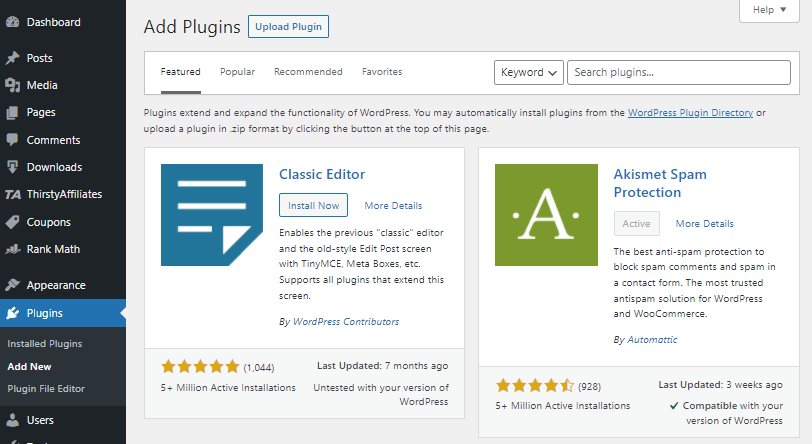
Task: Focus the Search plugins input field
Action: (679, 73)
